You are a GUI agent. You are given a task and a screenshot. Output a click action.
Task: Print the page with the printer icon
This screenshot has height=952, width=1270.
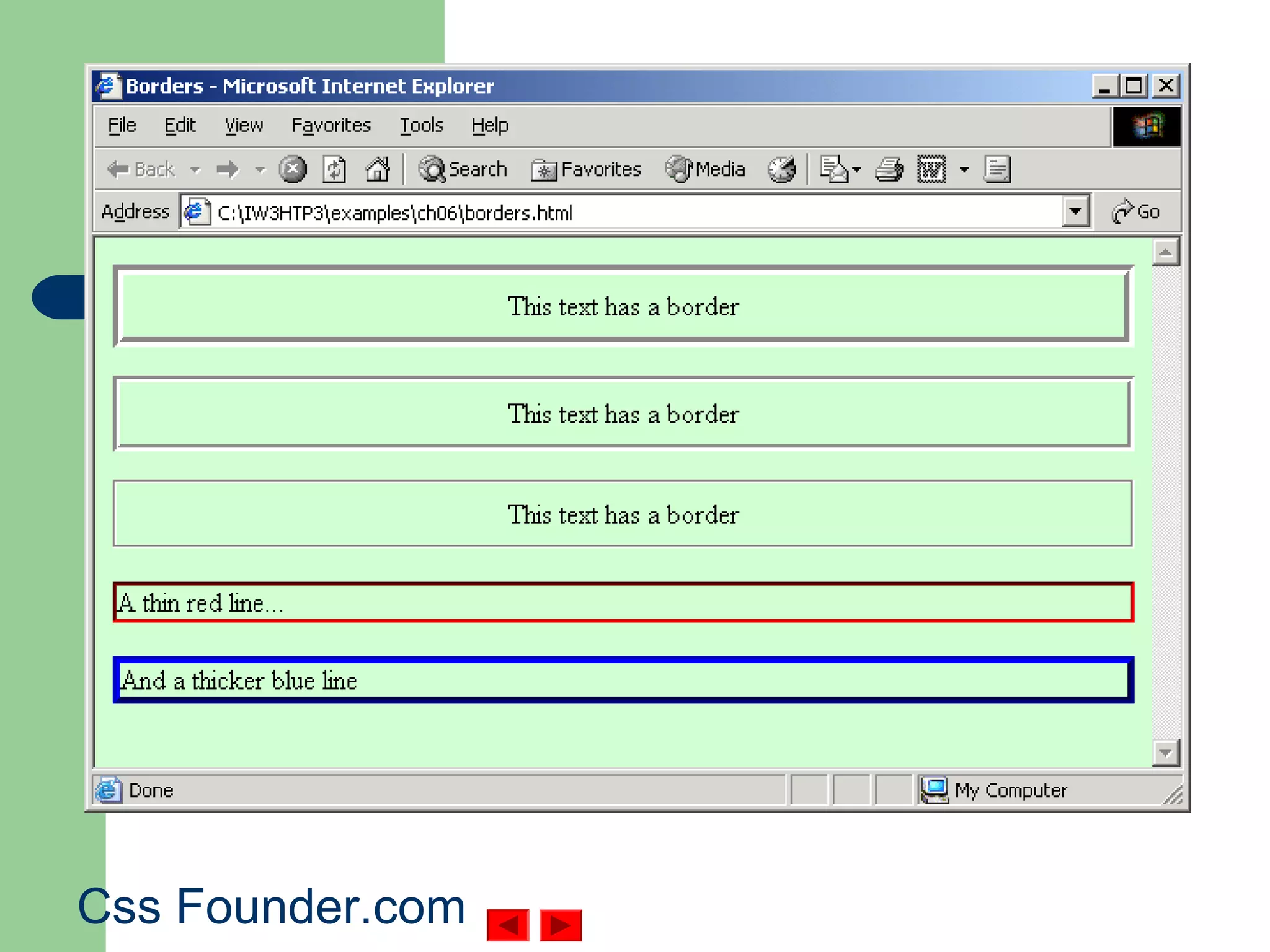point(889,169)
